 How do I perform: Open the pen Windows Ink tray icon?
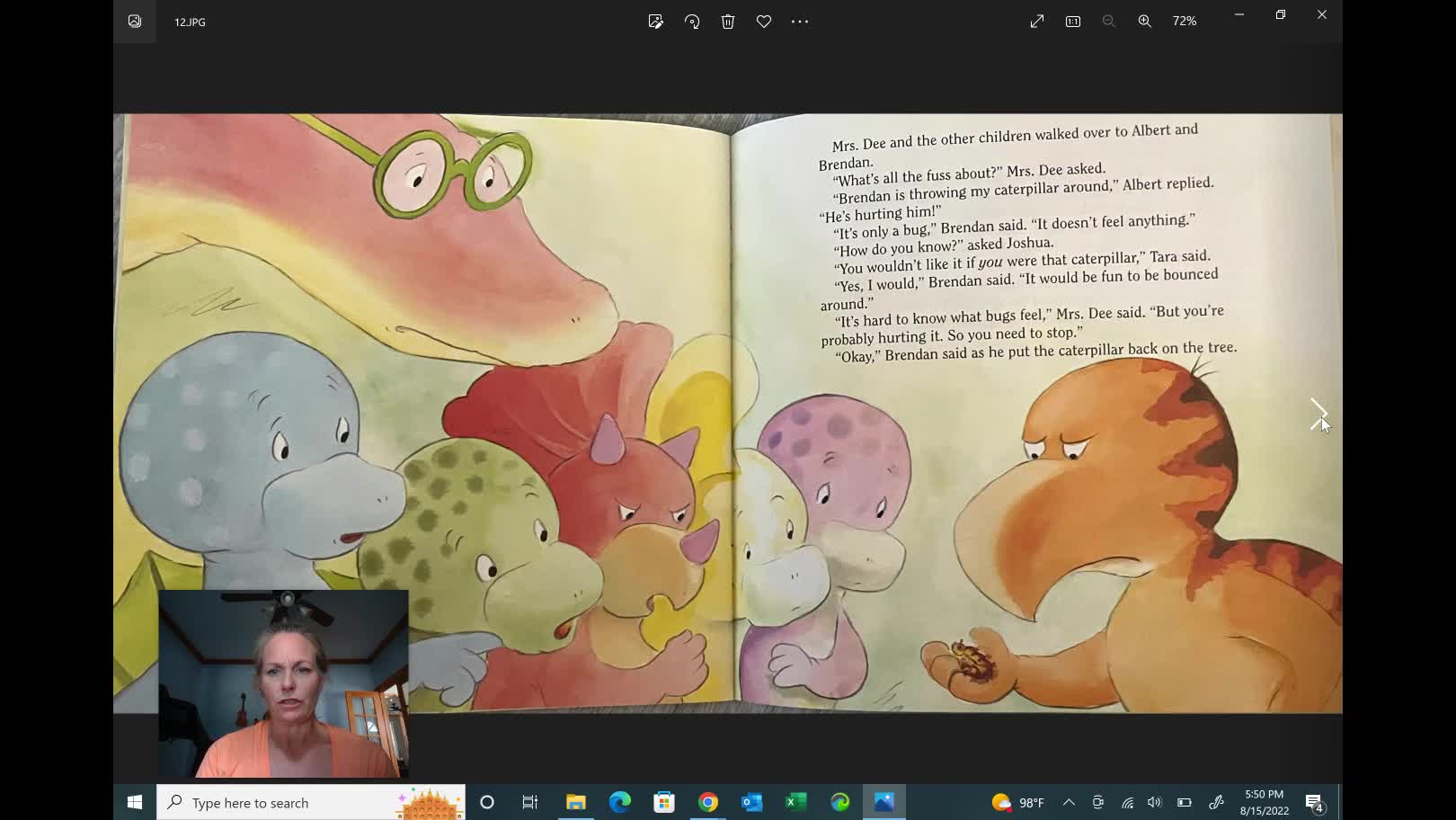point(1216,802)
